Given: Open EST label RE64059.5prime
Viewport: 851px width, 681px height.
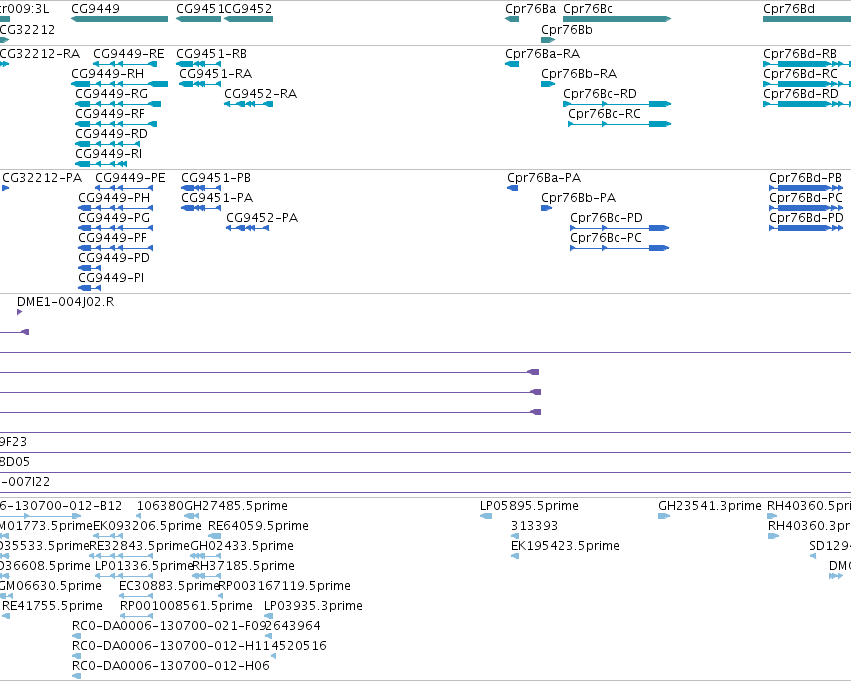Looking at the screenshot, I should pyautogui.click(x=258, y=526).
